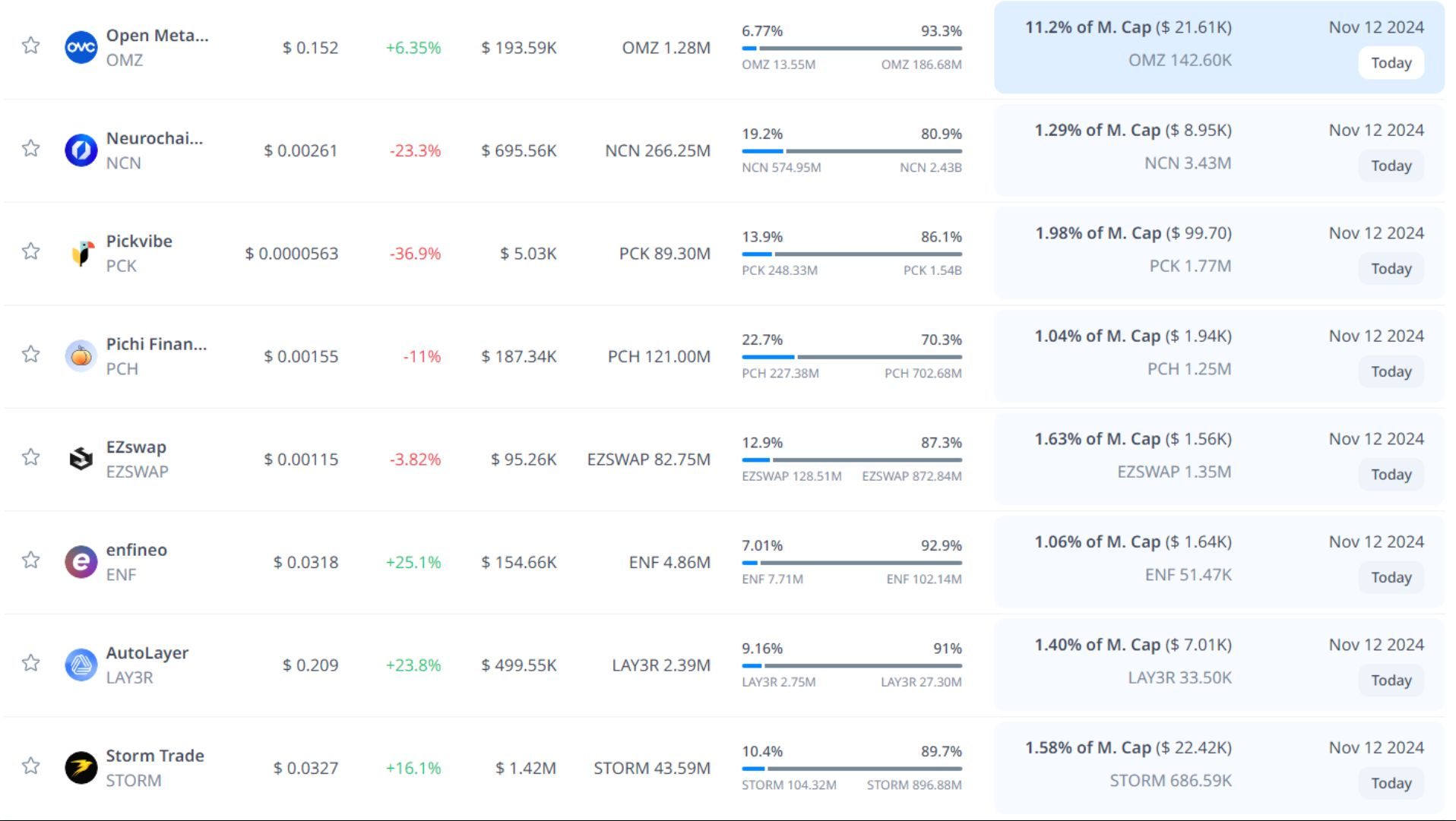This screenshot has height=821, width=1456.
Task: Open the AutoLayer coin name link
Action: pyautogui.click(x=147, y=652)
